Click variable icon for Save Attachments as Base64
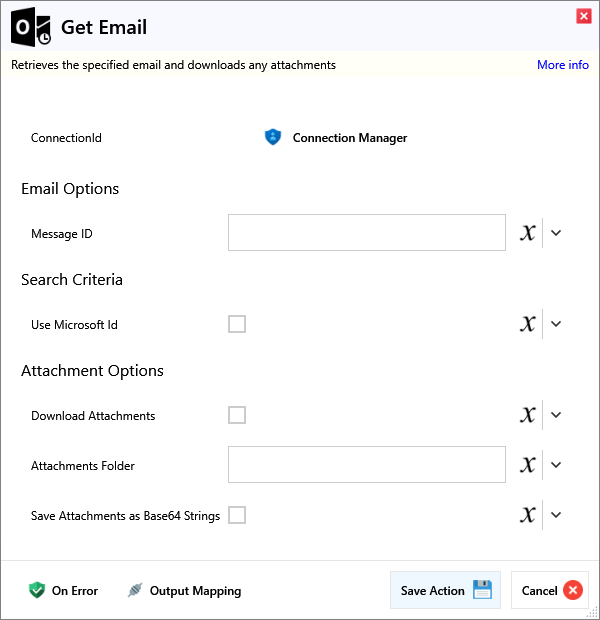The width and height of the screenshot is (600, 620). (x=528, y=515)
